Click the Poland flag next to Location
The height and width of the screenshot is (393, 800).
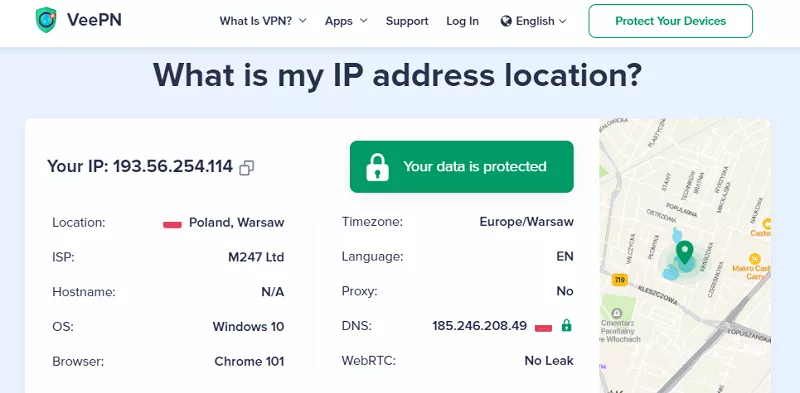pos(172,224)
